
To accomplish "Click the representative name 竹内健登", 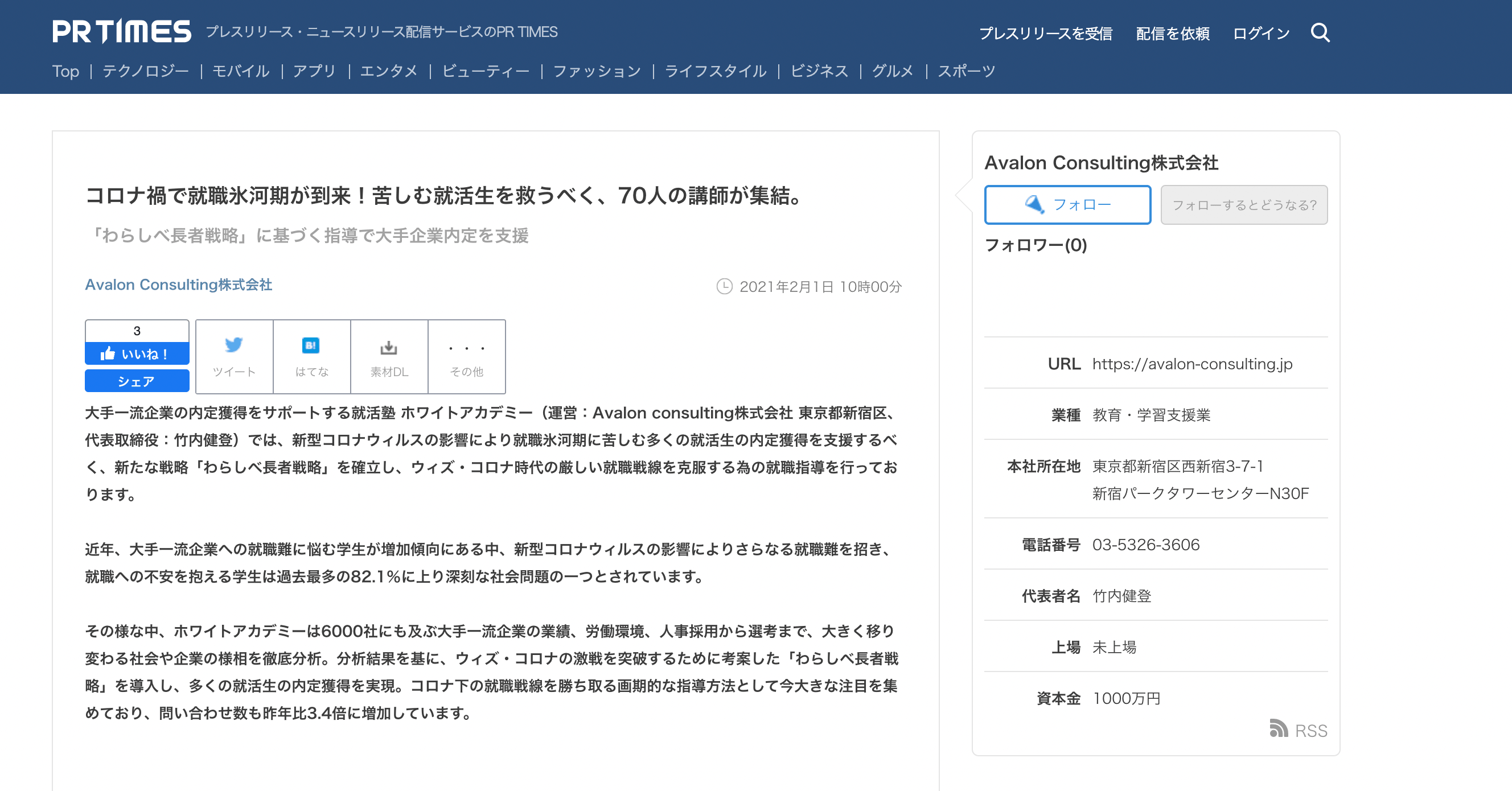I will tap(1121, 596).
